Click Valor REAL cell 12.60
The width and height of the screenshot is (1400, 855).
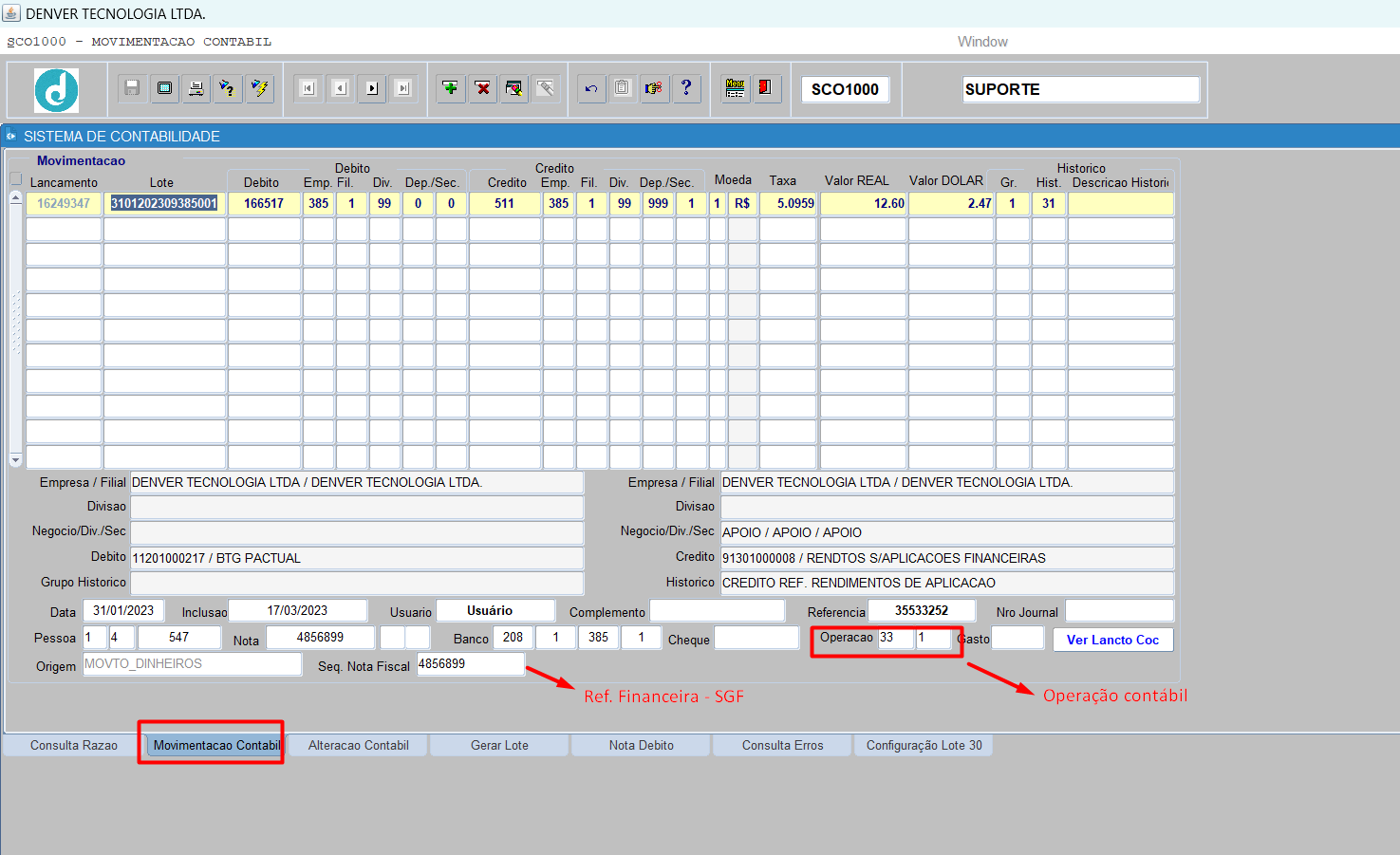pyautogui.click(x=863, y=203)
